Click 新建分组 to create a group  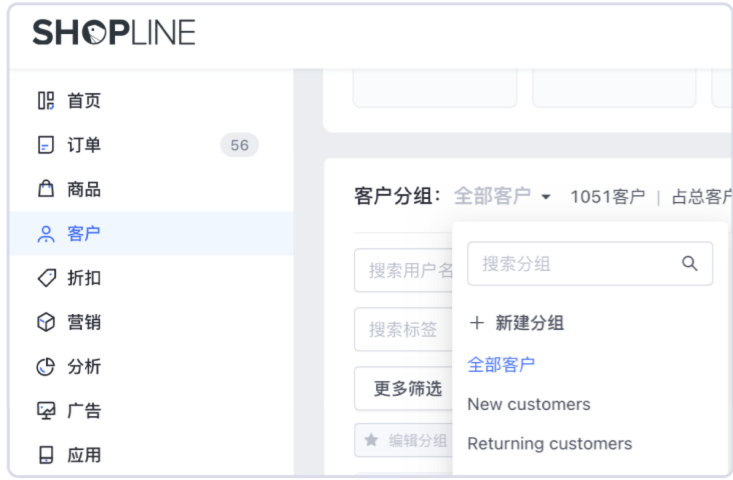coord(516,323)
